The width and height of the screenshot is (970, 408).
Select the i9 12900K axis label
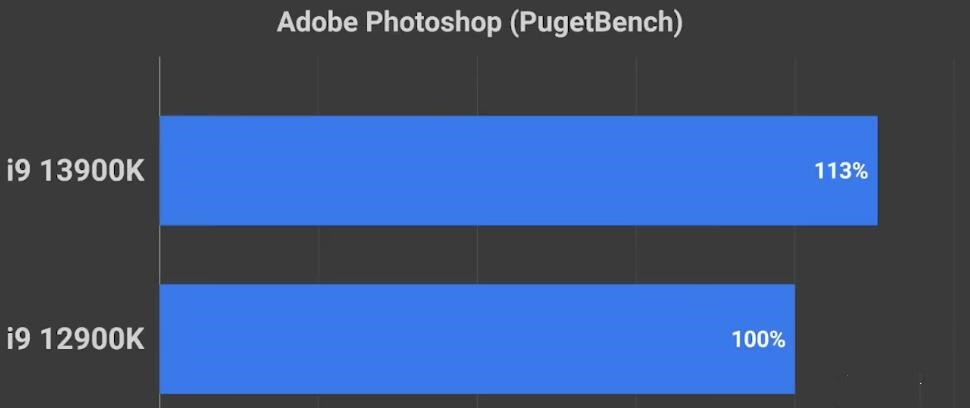pos(76,340)
